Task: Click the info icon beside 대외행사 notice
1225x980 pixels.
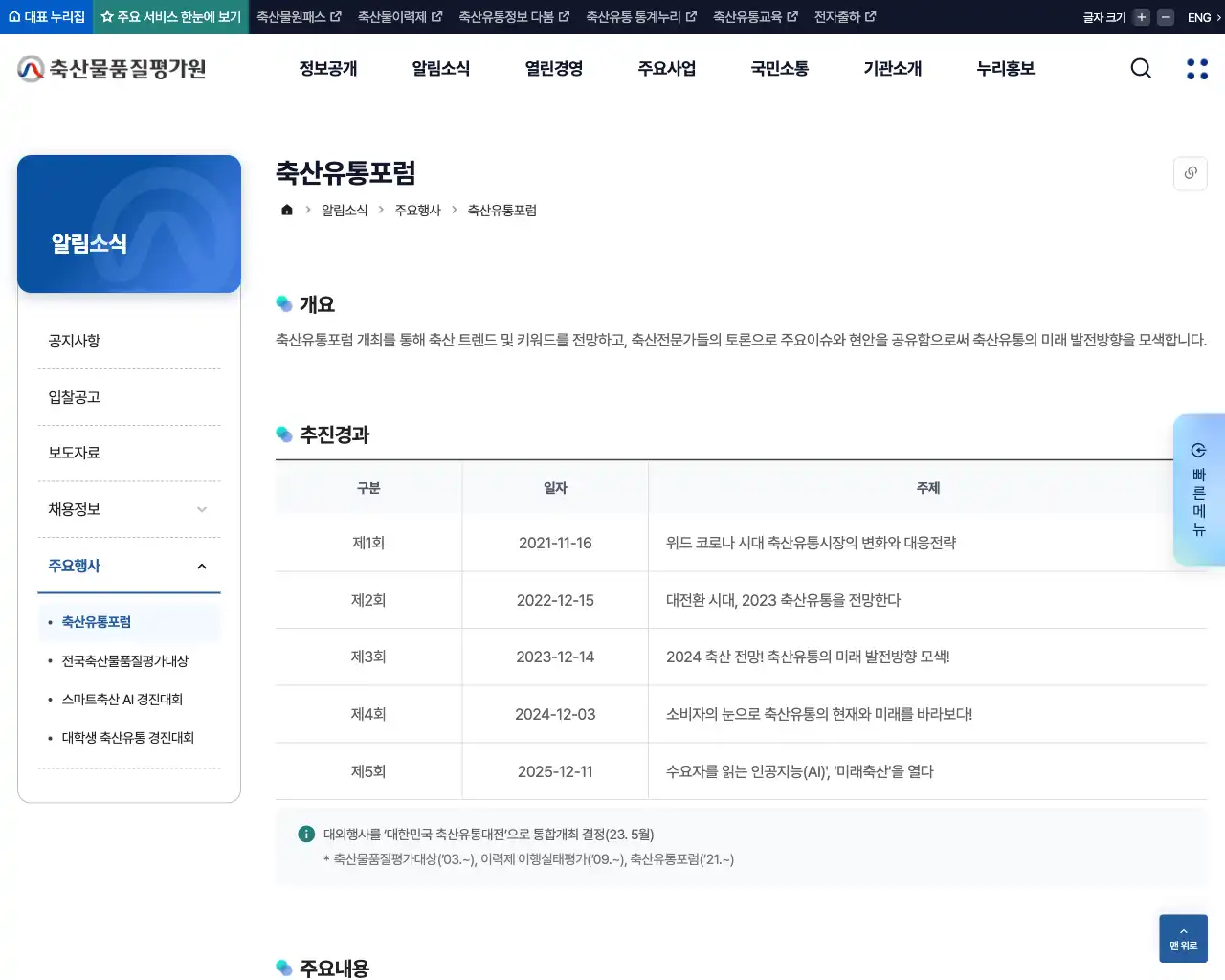Action: click(x=305, y=834)
